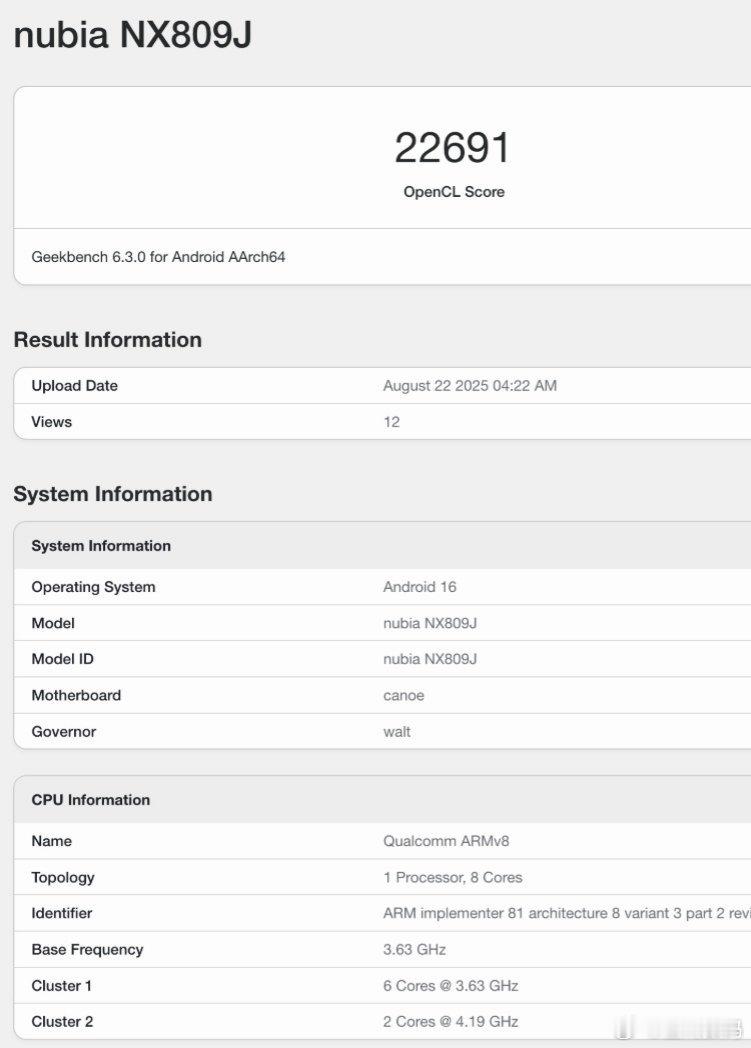Click the Upload Date label
The height and width of the screenshot is (1048, 751).
(74, 386)
